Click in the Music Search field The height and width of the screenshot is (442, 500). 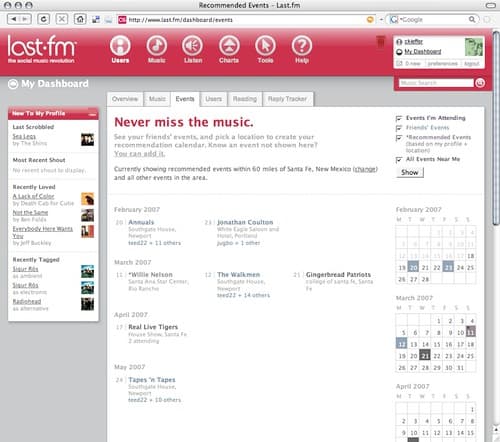[x=436, y=83]
